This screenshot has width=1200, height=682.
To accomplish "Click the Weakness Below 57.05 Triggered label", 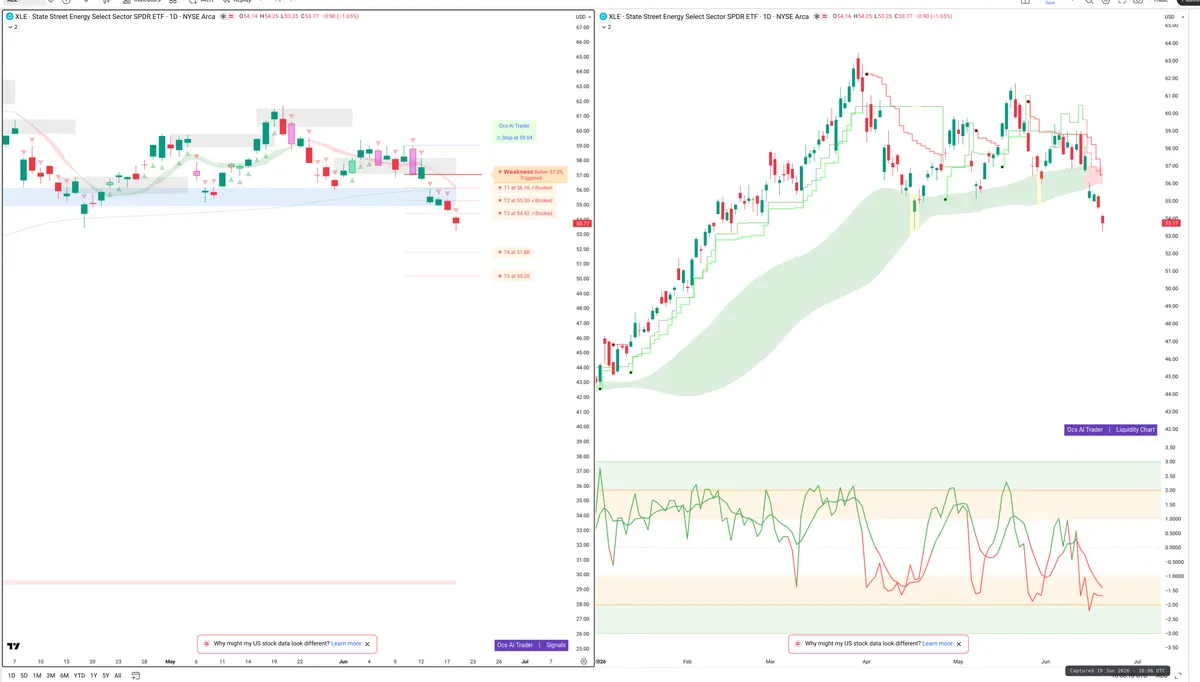I will (x=531, y=174).
